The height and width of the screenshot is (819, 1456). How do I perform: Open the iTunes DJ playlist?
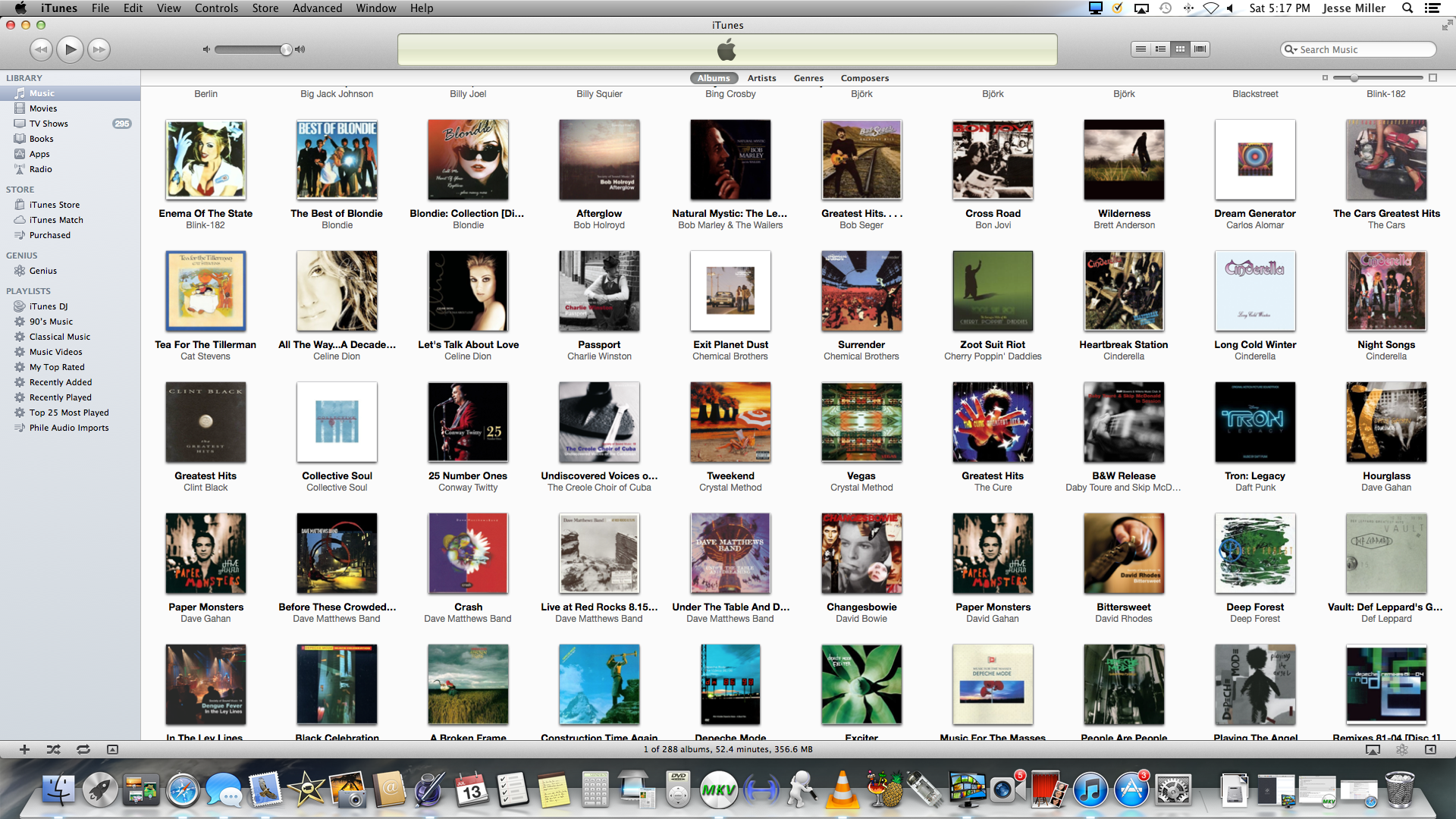[x=70, y=306]
